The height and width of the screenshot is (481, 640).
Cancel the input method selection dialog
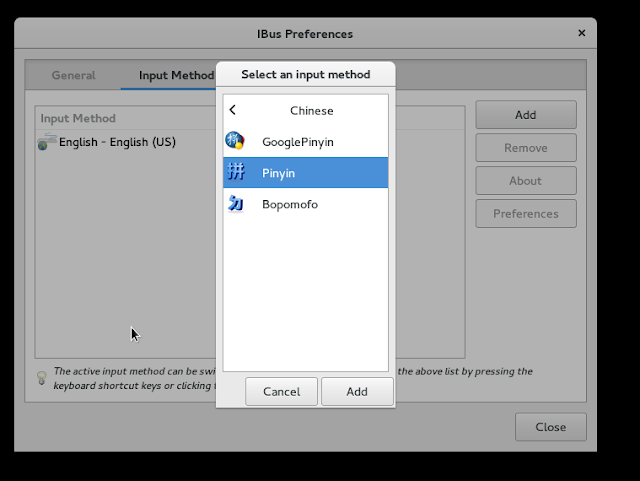(x=281, y=392)
